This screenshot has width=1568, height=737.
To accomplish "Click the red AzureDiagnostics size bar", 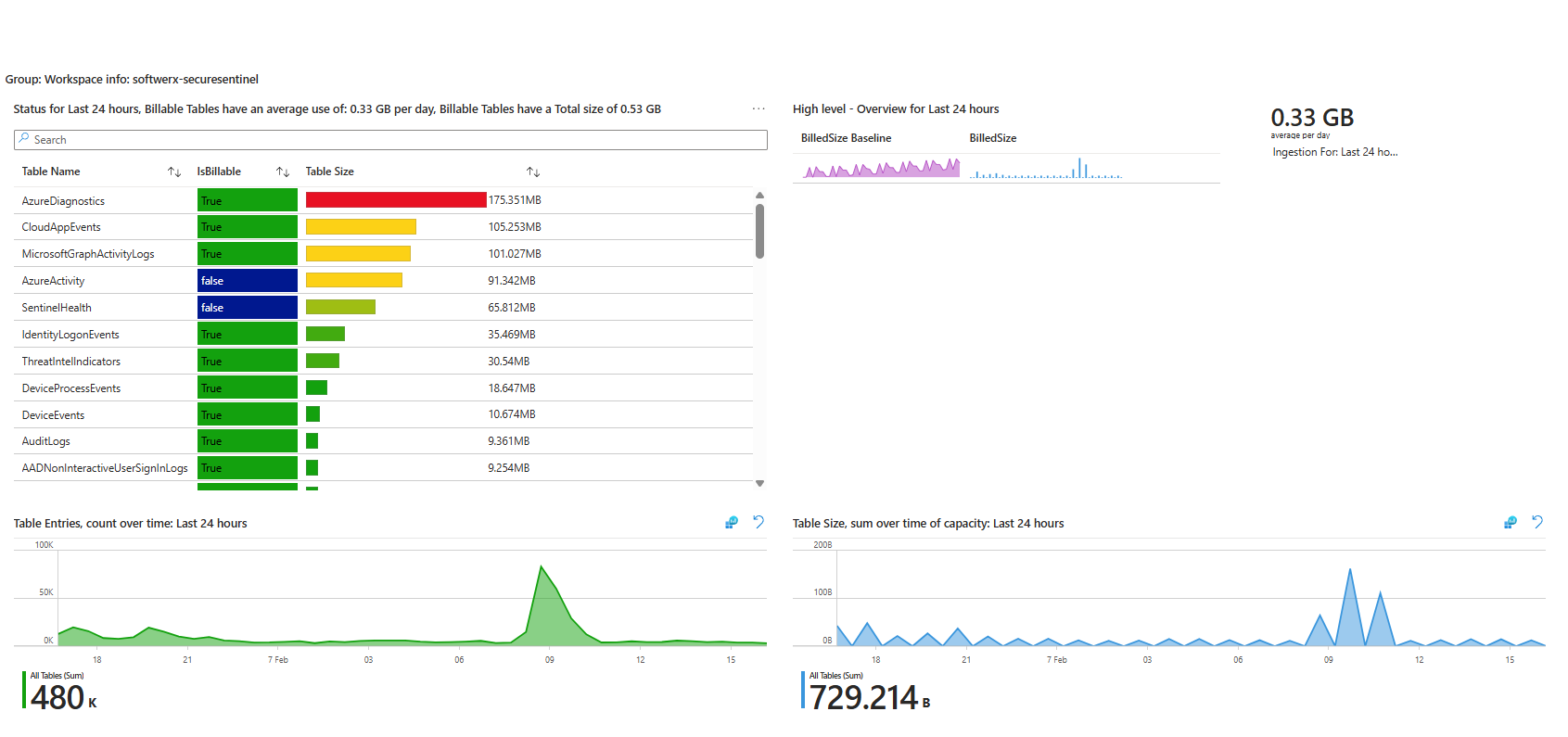I will [x=396, y=200].
